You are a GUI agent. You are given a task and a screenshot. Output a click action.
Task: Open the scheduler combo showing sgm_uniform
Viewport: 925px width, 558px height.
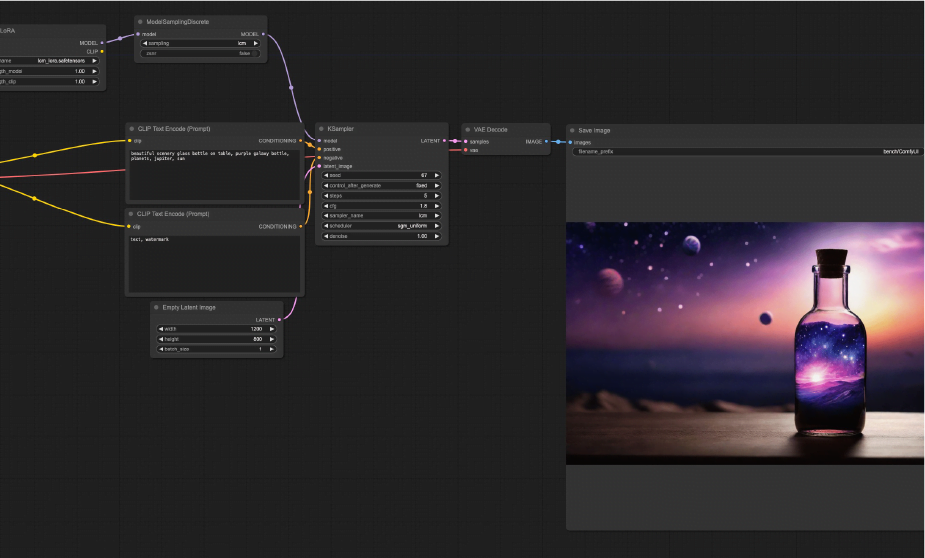click(x=381, y=226)
